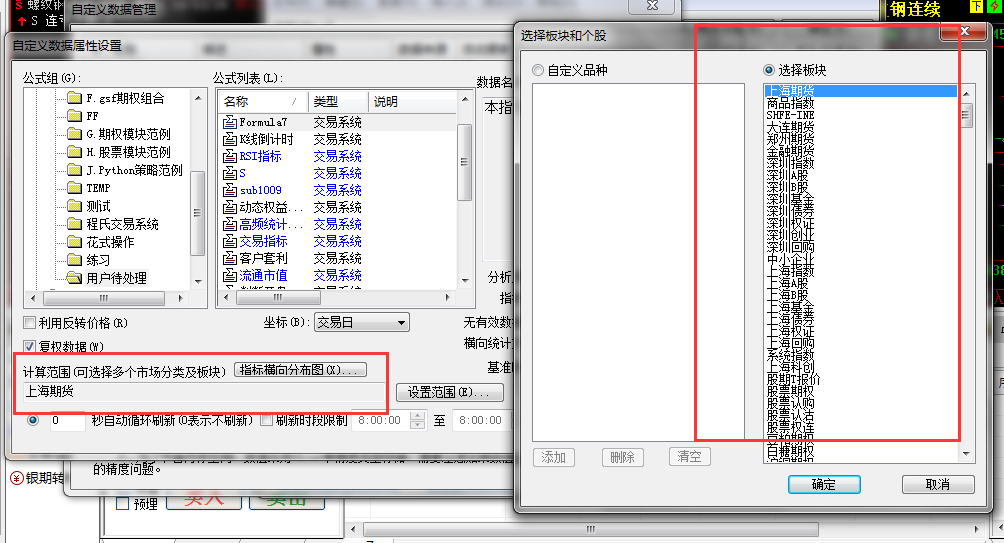
Task: Sort by 名称 column header
Action: point(263,101)
